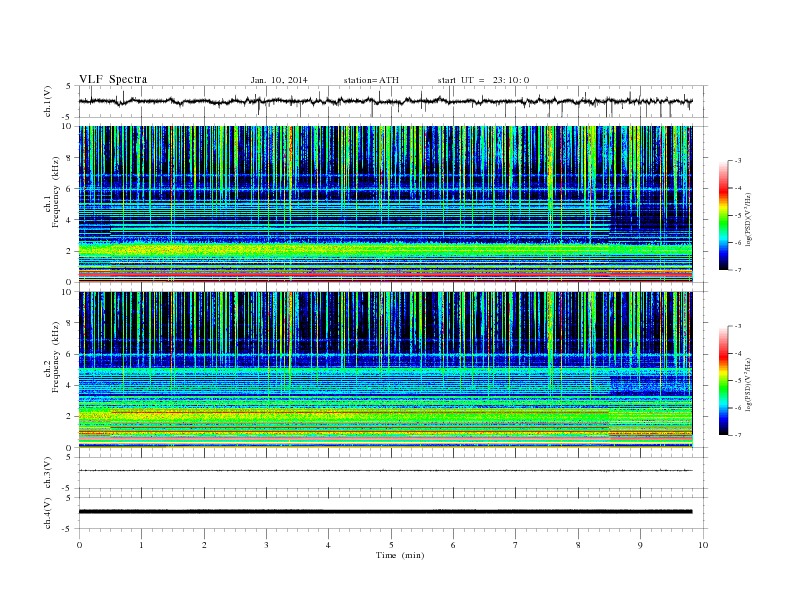Click the "2" tick on the time axis

coord(204,545)
